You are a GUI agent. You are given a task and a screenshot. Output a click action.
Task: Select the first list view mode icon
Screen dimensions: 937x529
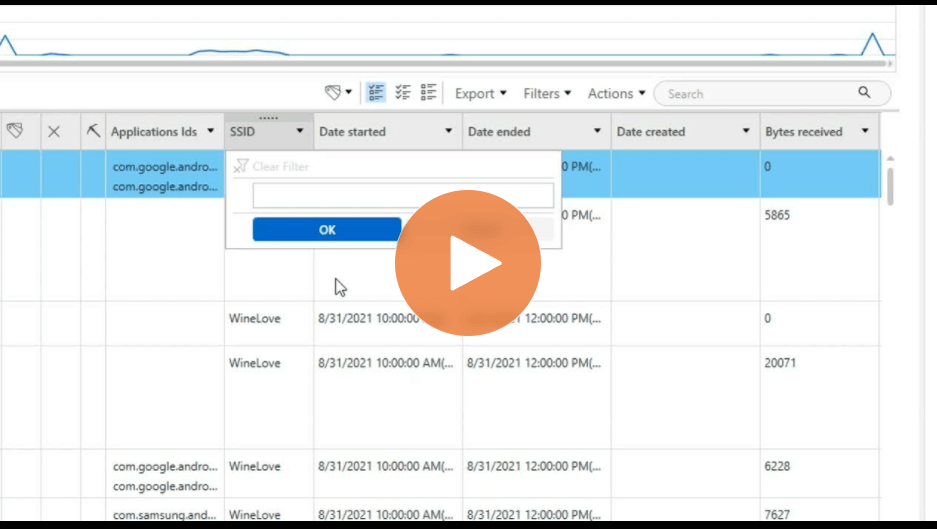376,93
